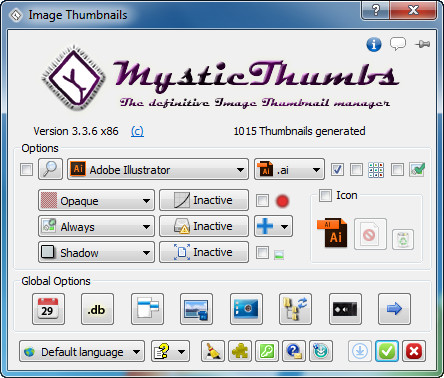Click the blue question mark help icon

[294, 351]
